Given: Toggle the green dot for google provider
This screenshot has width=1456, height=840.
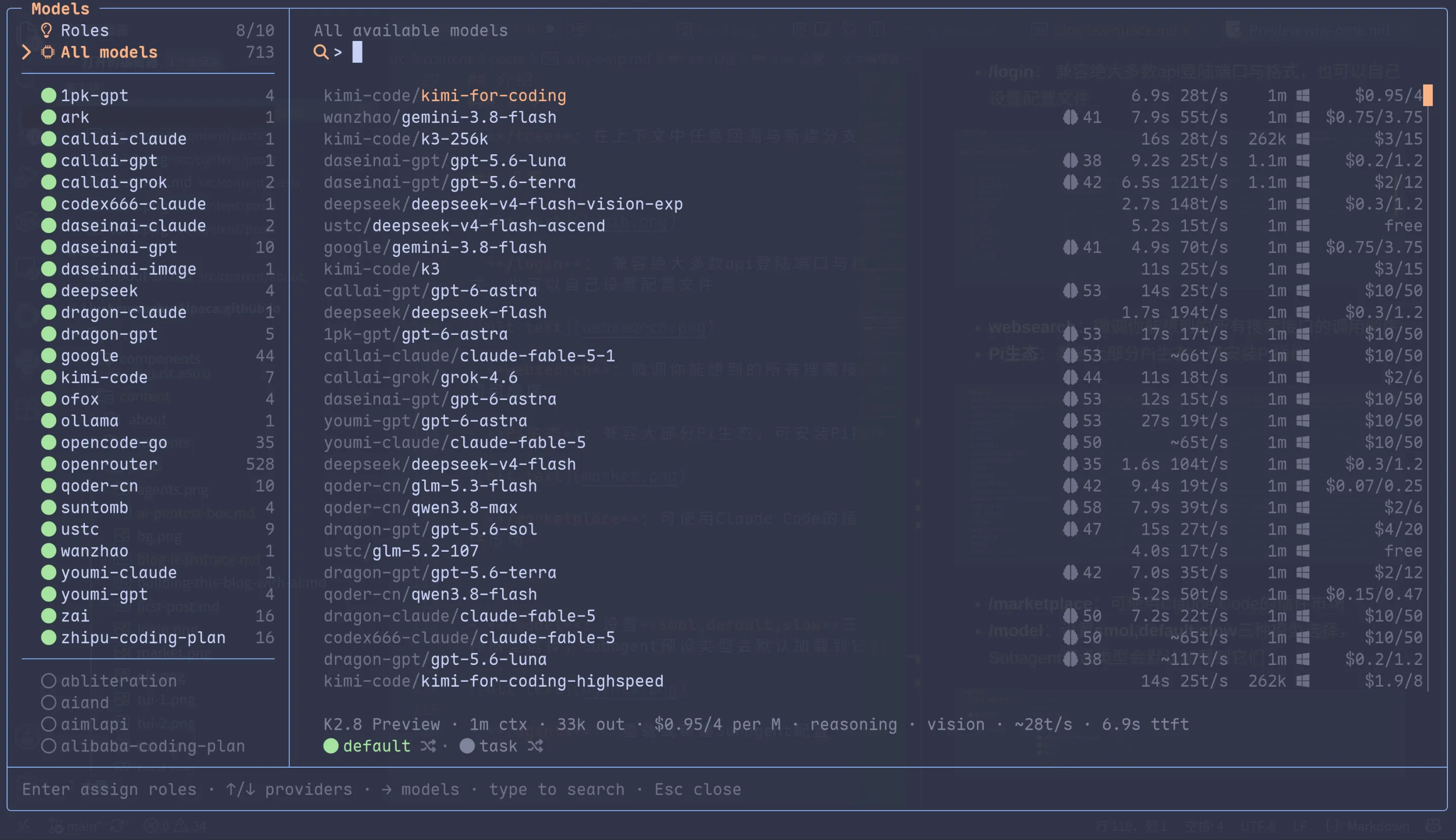Looking at the screenshot, I should pyautogui.click(x=49, y=356).
